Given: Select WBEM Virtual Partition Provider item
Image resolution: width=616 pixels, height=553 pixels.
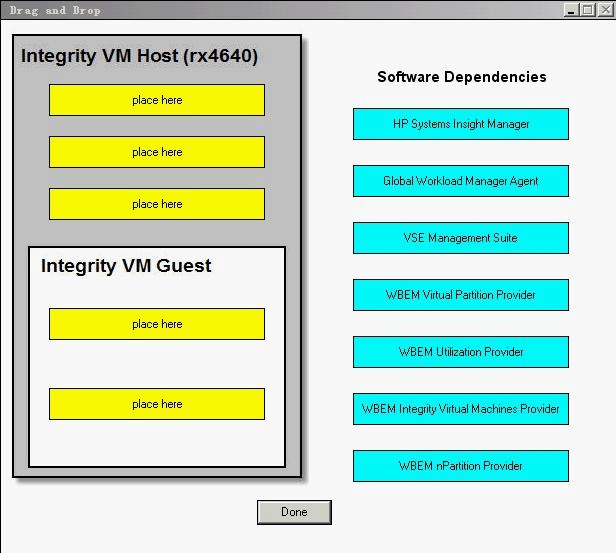Looking at the screenshot, I should click(460, 295).
